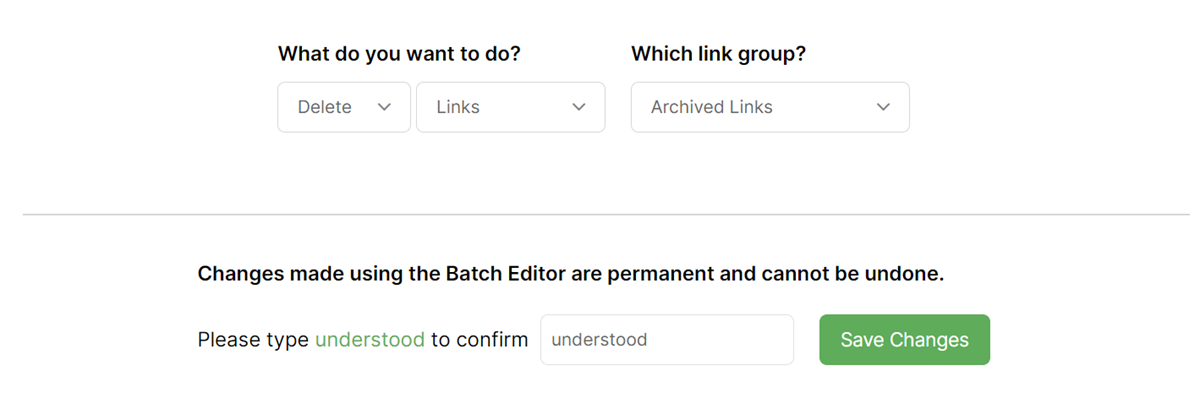This screenshot has height=415, width=1200.
Task: Click the chevron in Archived Links selector
Action: click(x=883, y=107)
